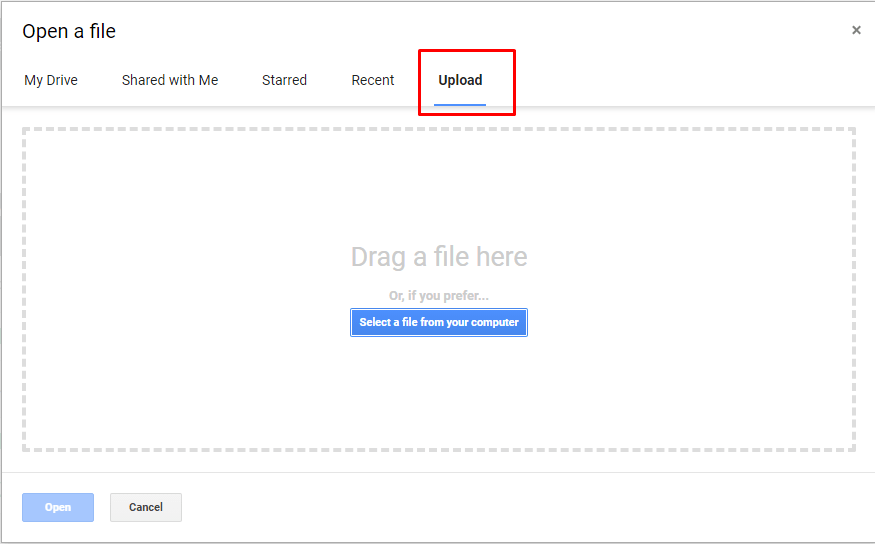Click the tab strip between Recent and Upload
This screenshot has height=544, width=875.
[415, 80]
